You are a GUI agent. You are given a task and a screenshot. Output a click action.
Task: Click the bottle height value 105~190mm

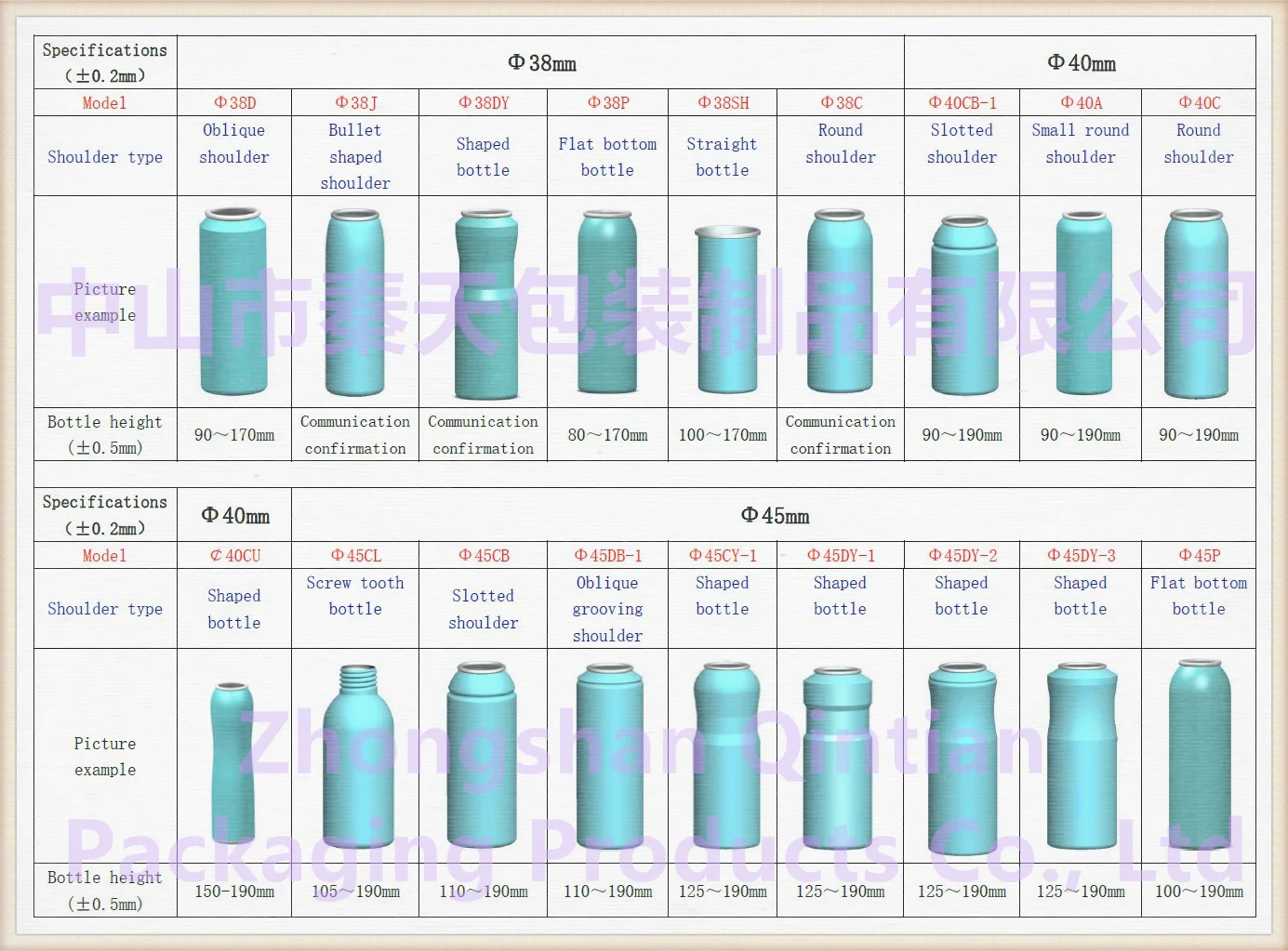point(355,891)
